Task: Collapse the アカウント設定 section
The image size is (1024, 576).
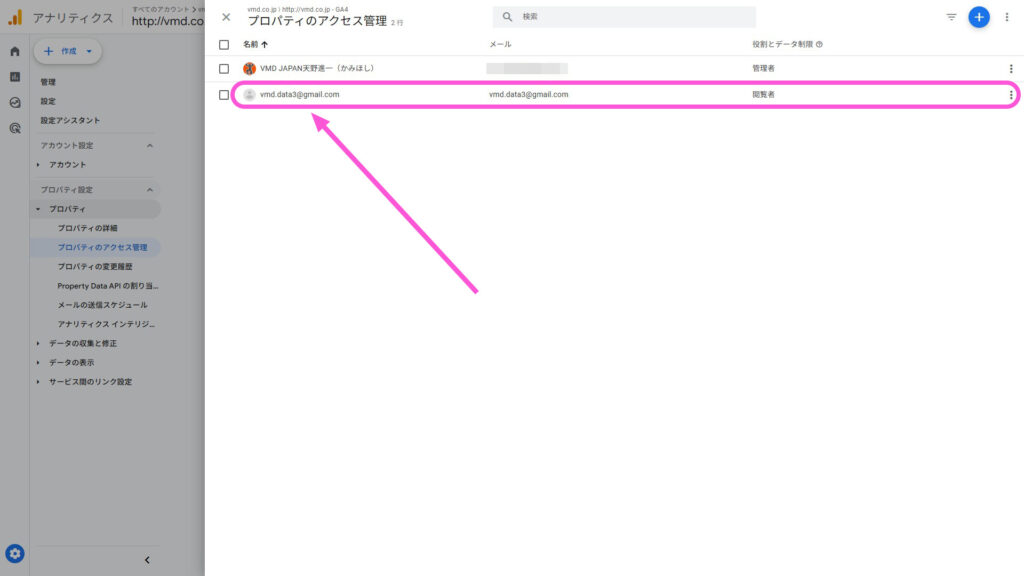Action: (x=151, y=145)
